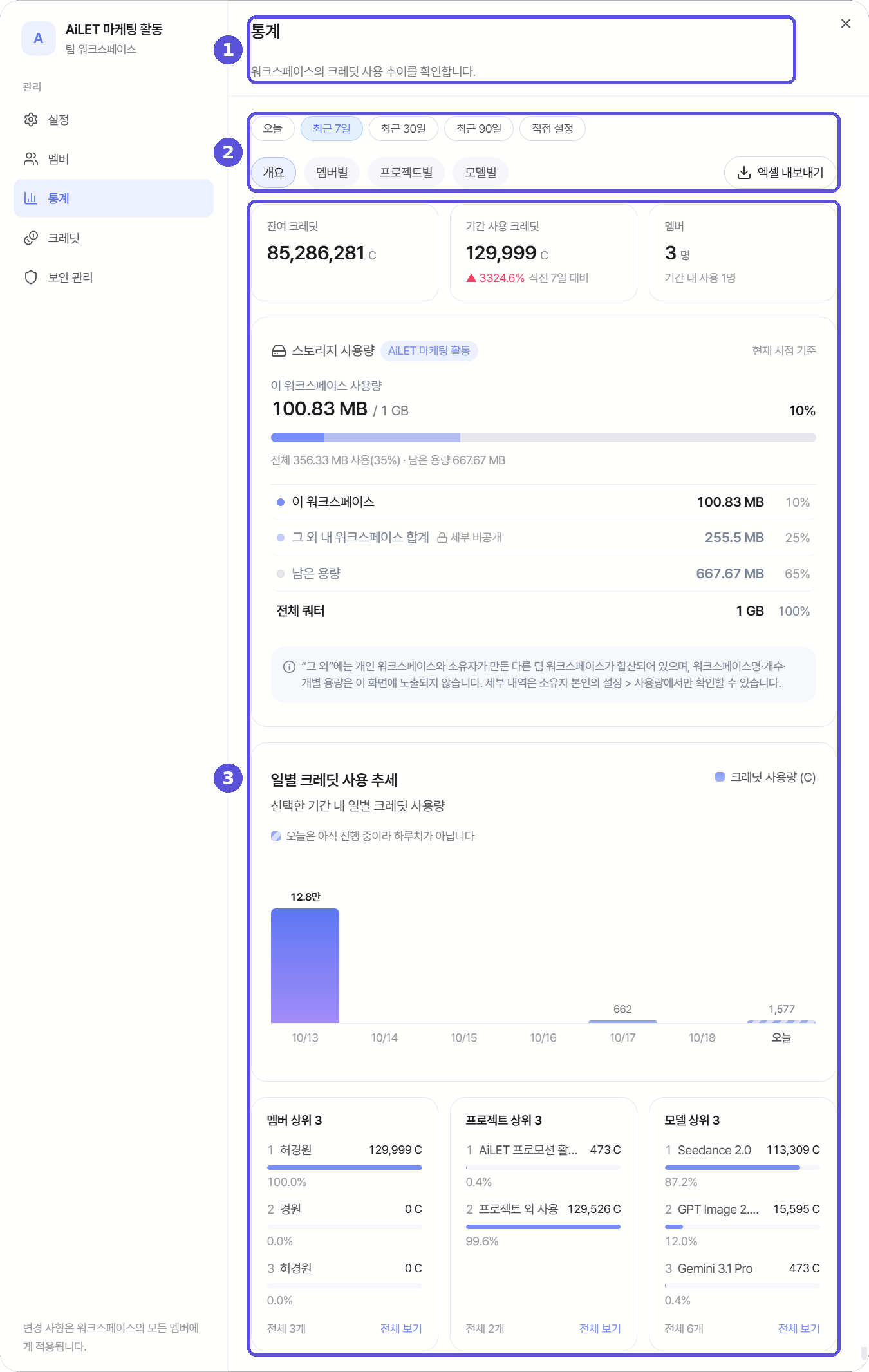
Task: Click the 크레딧 사용량 (C) legend swatch
Action: [x=720, y=777]
